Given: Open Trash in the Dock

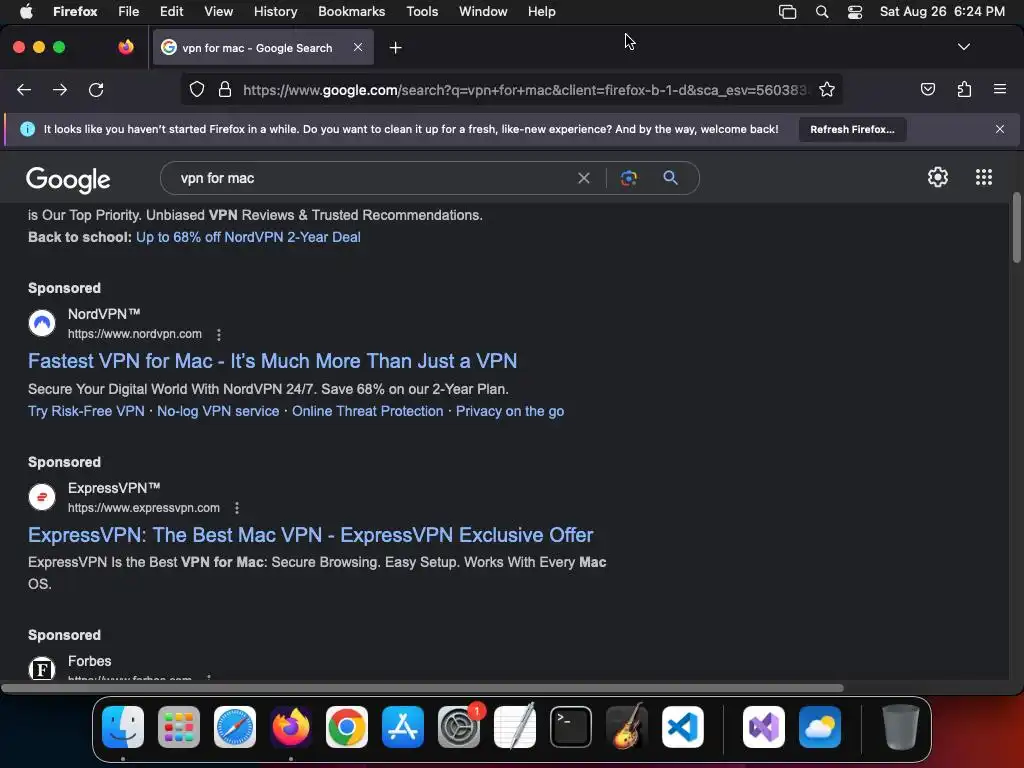Looking at the screenshot, I should pos(901,727).
